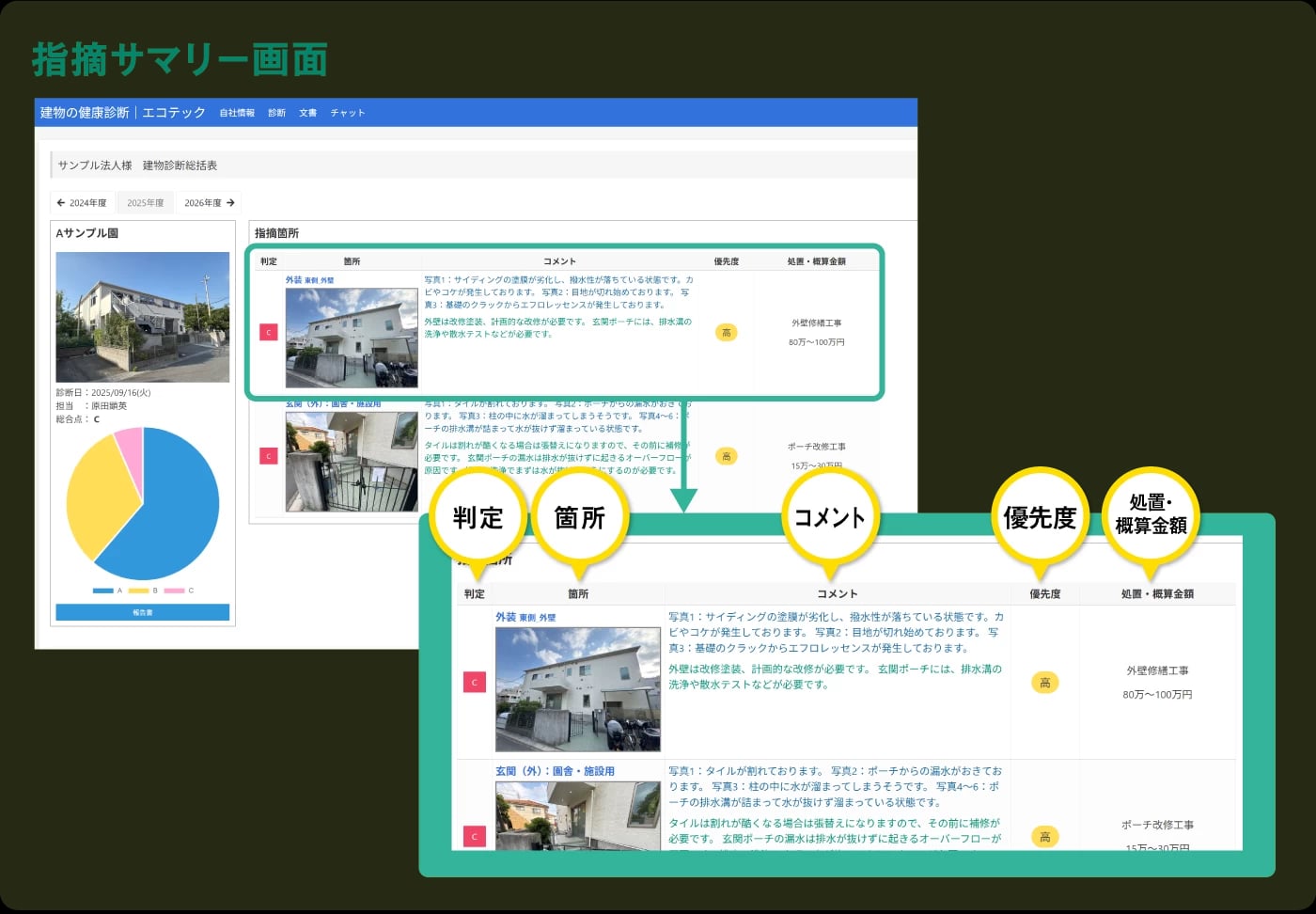Select the 優先度 callout bubble
Image resolution: width=1316 pixels, height=914 pixels.
click(x=1040, y=515)
